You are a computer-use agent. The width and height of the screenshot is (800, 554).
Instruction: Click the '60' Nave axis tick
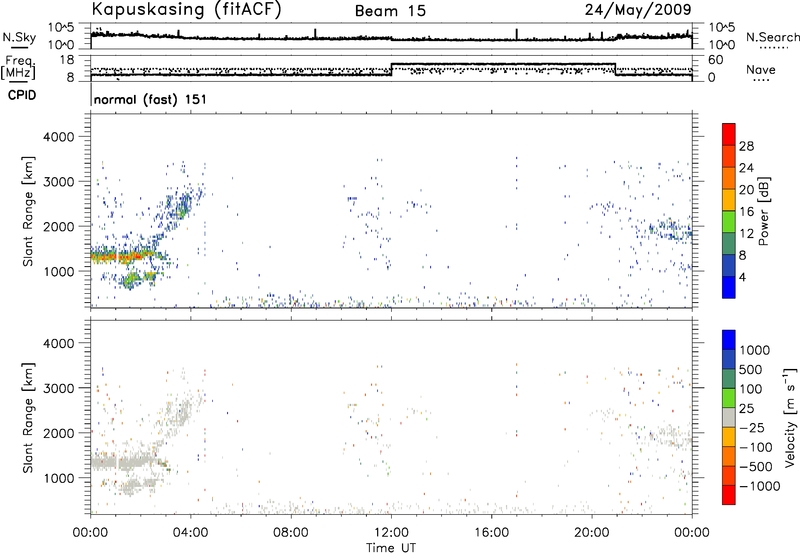pos(716,60)
